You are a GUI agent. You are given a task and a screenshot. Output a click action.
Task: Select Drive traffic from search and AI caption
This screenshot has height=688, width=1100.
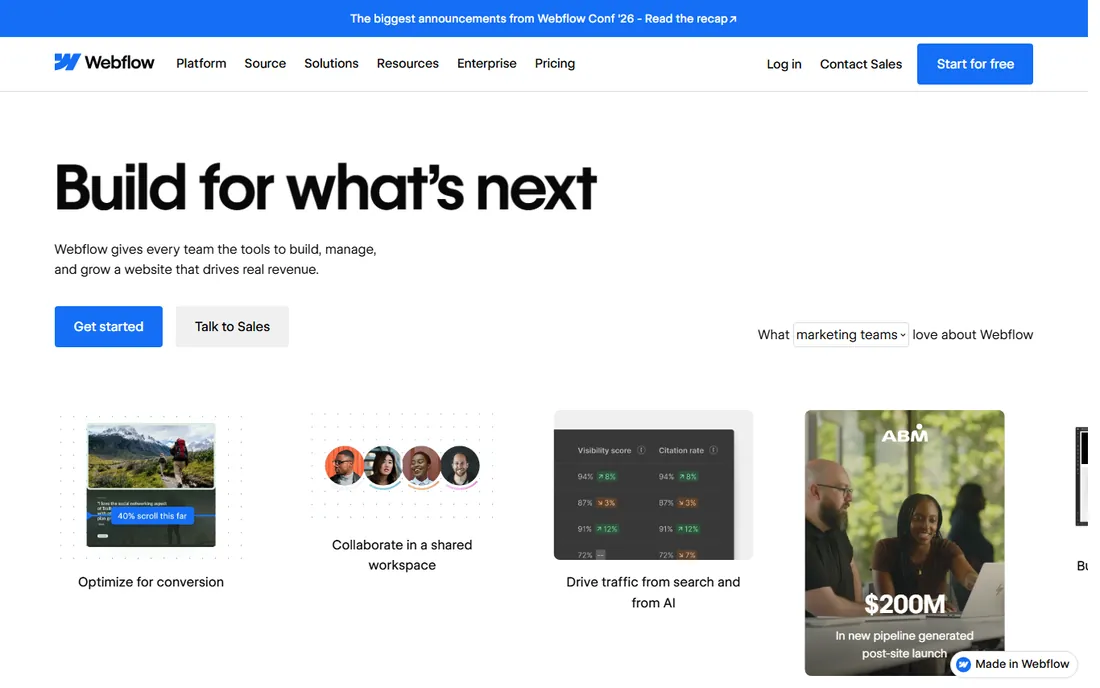click(x=653, y=592)
